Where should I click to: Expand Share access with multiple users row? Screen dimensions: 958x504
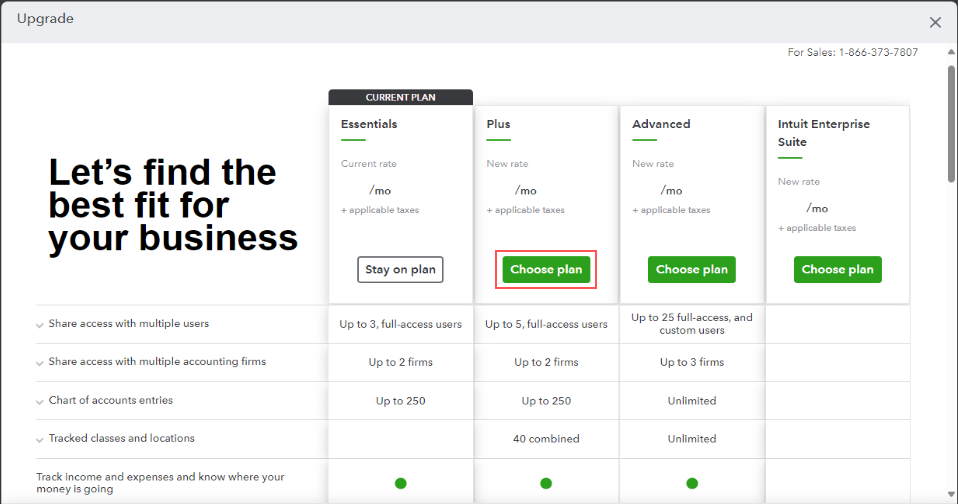pos(40,325)
